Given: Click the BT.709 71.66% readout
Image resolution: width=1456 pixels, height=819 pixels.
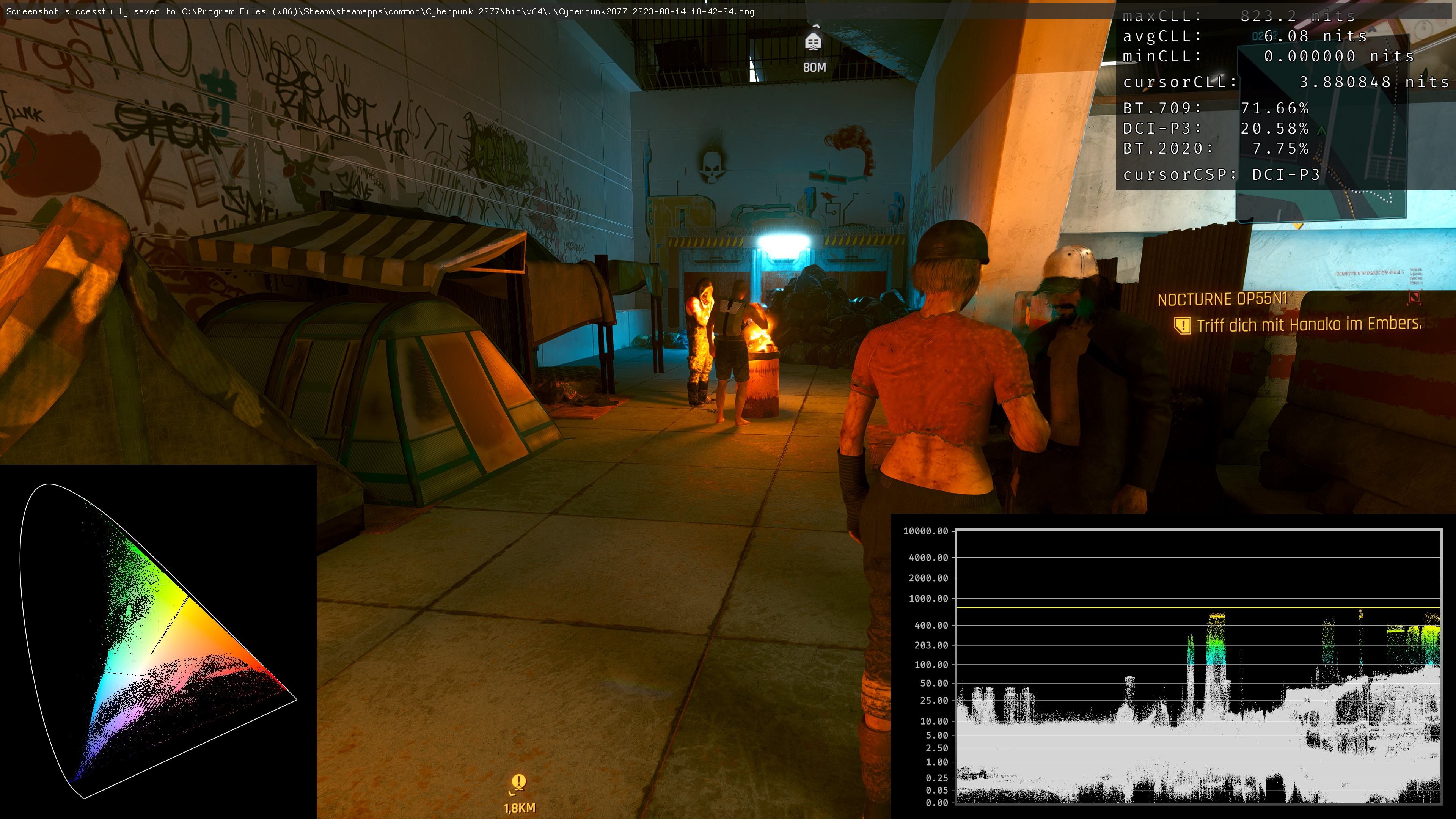Looking at the screenshot, I should (x=1215, y=108).
